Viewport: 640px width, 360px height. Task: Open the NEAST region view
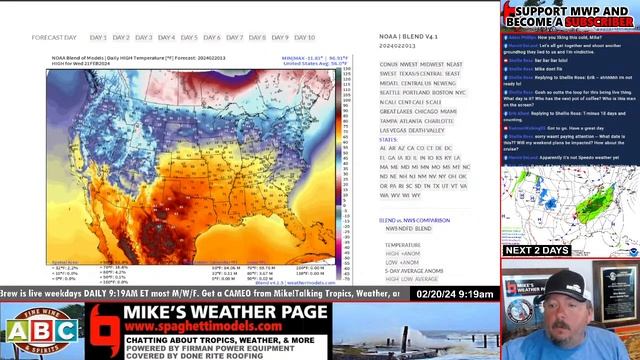454,64
